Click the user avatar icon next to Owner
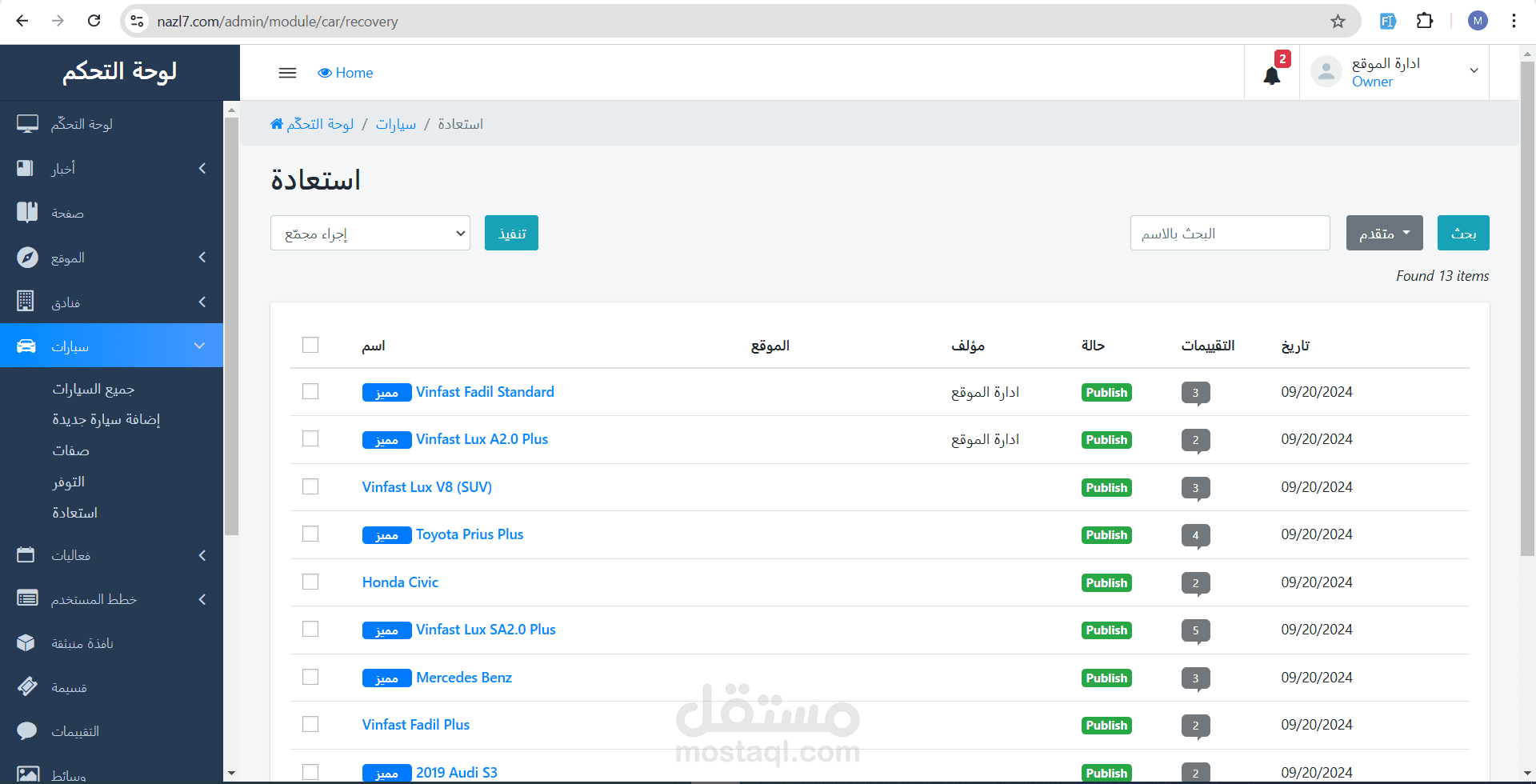 pyautogui.click(x=1326, y=72)
